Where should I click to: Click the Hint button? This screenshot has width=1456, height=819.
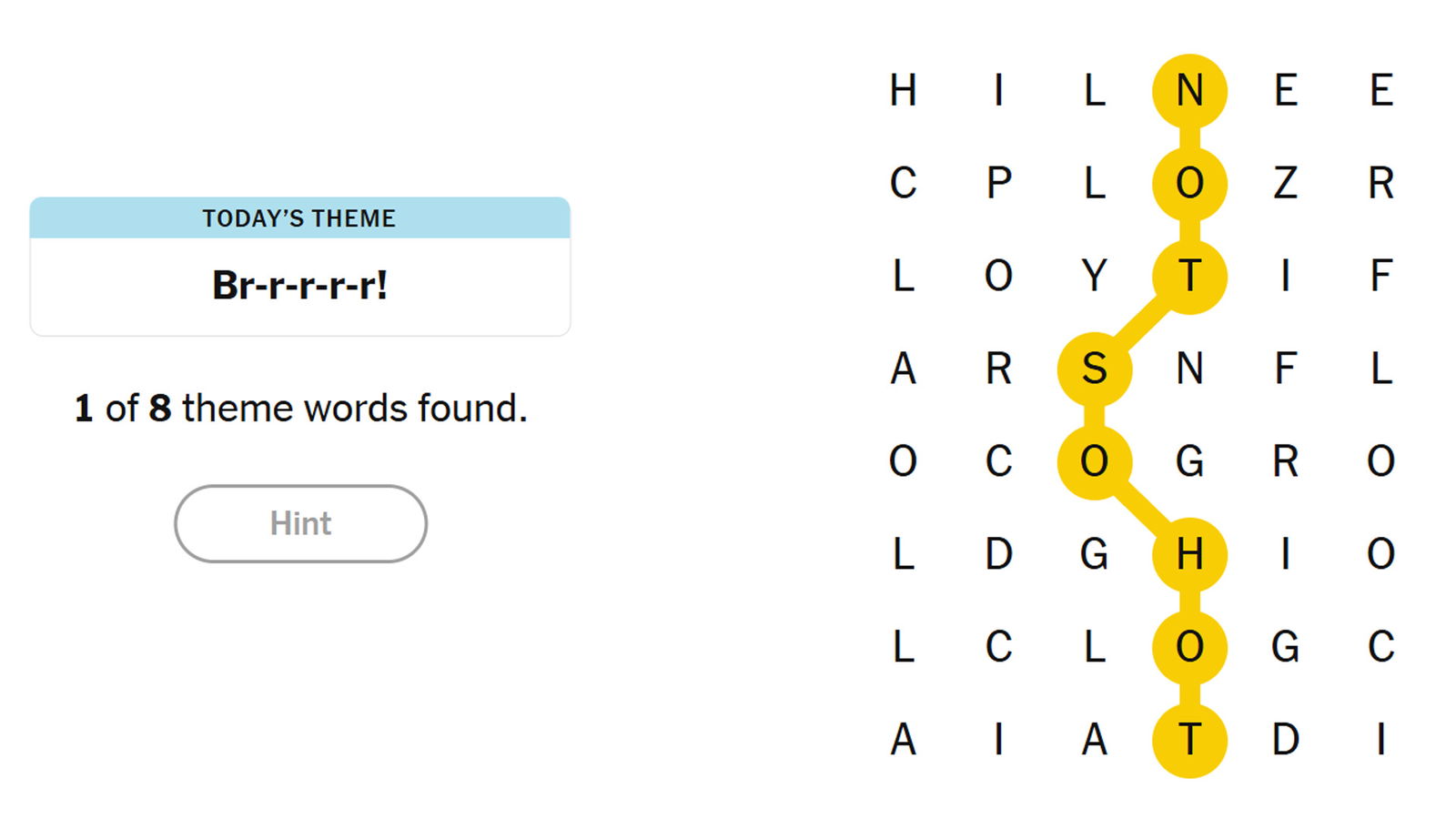coord(300,523)
